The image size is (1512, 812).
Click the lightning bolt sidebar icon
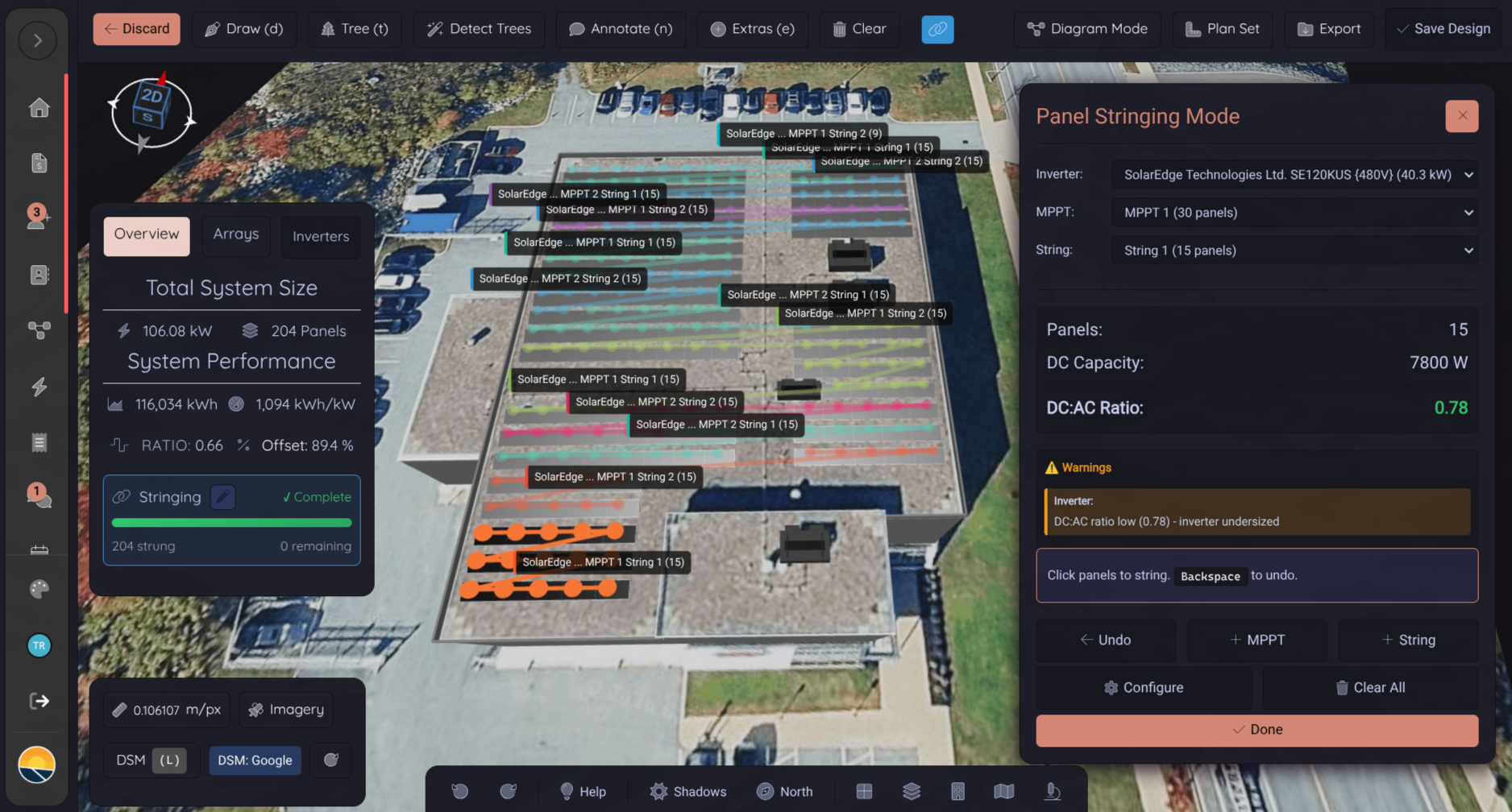[x=39, y=387]
